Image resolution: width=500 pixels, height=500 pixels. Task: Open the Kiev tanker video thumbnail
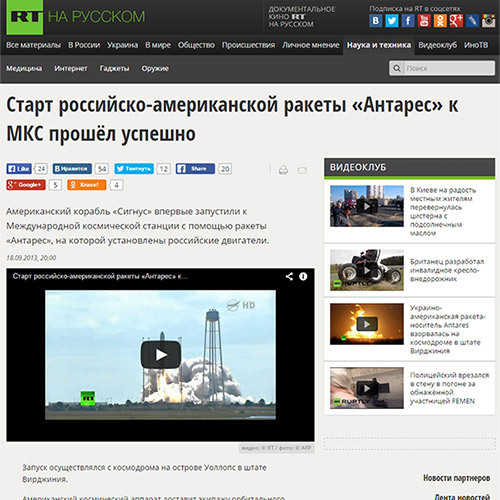pos(367,206)
